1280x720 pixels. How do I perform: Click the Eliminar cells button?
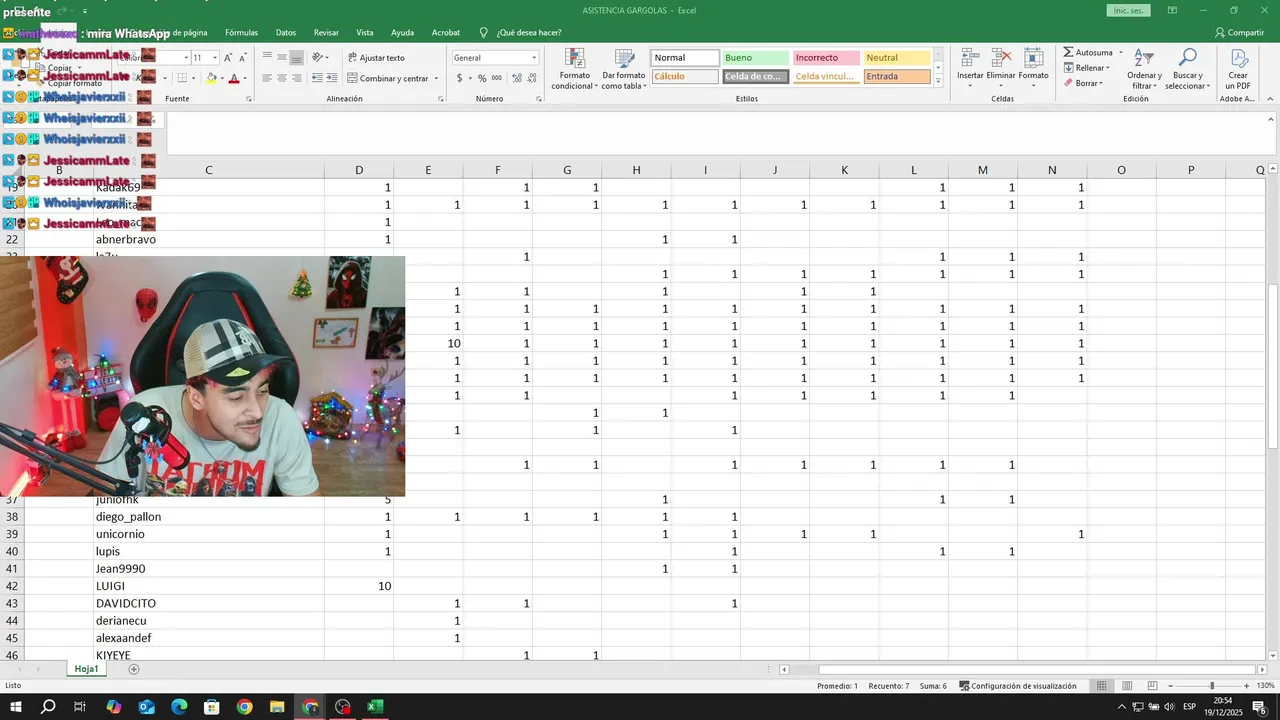(1001, 68)
